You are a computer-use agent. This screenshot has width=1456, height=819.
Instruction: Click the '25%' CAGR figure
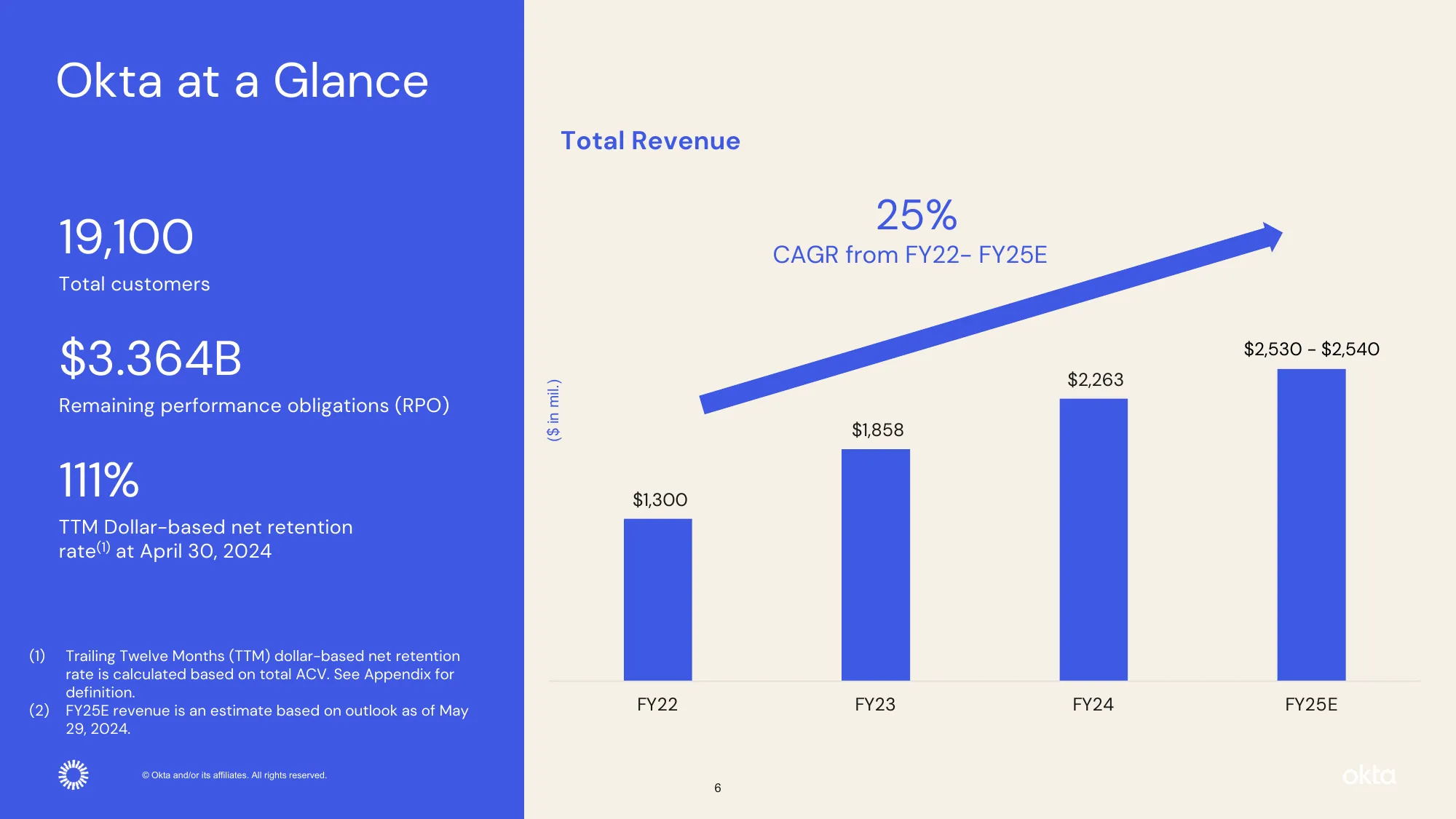(917, 215)
